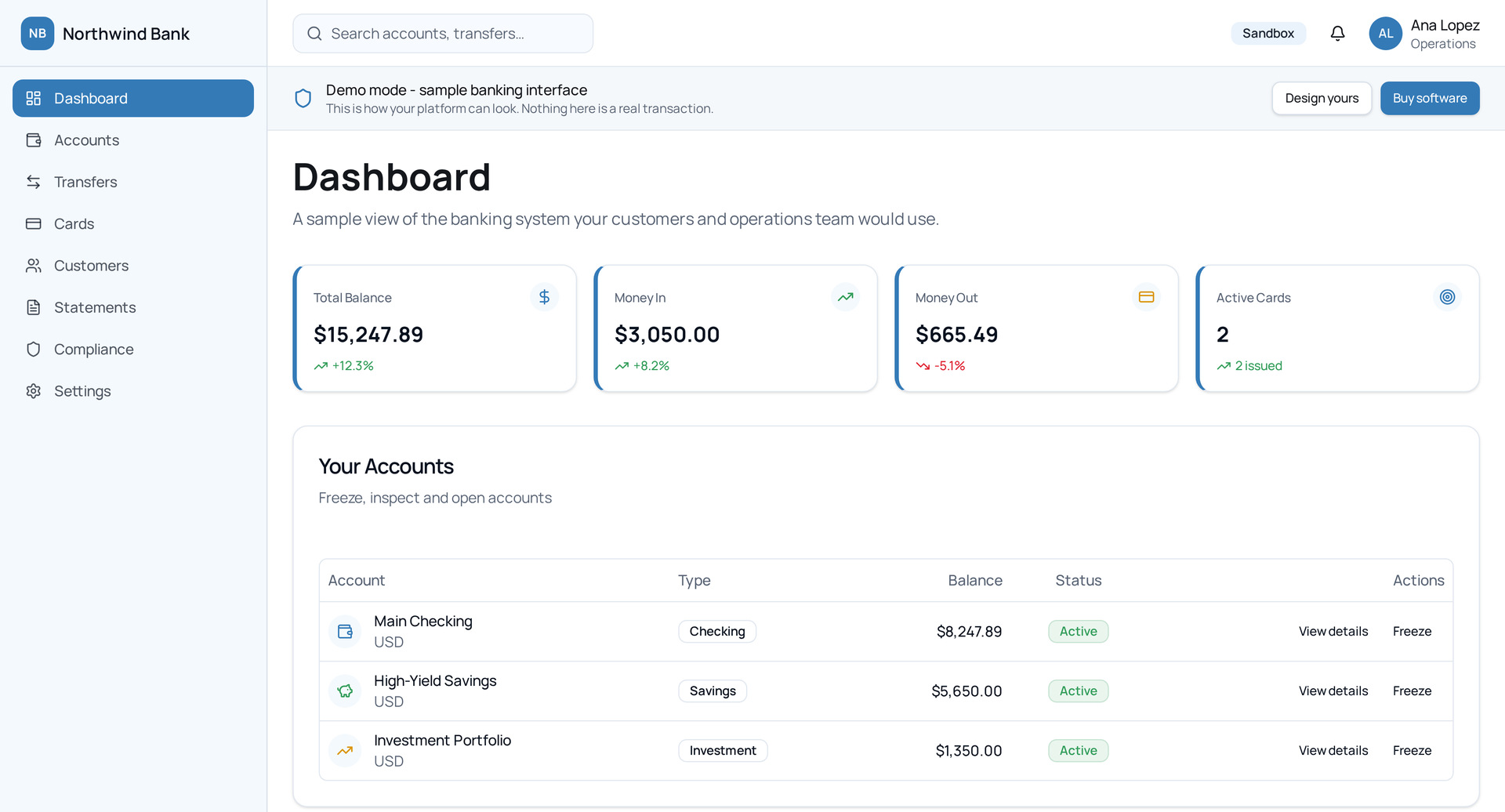Freeze the High-Yield Savings account

click(x=1412, y=691)
